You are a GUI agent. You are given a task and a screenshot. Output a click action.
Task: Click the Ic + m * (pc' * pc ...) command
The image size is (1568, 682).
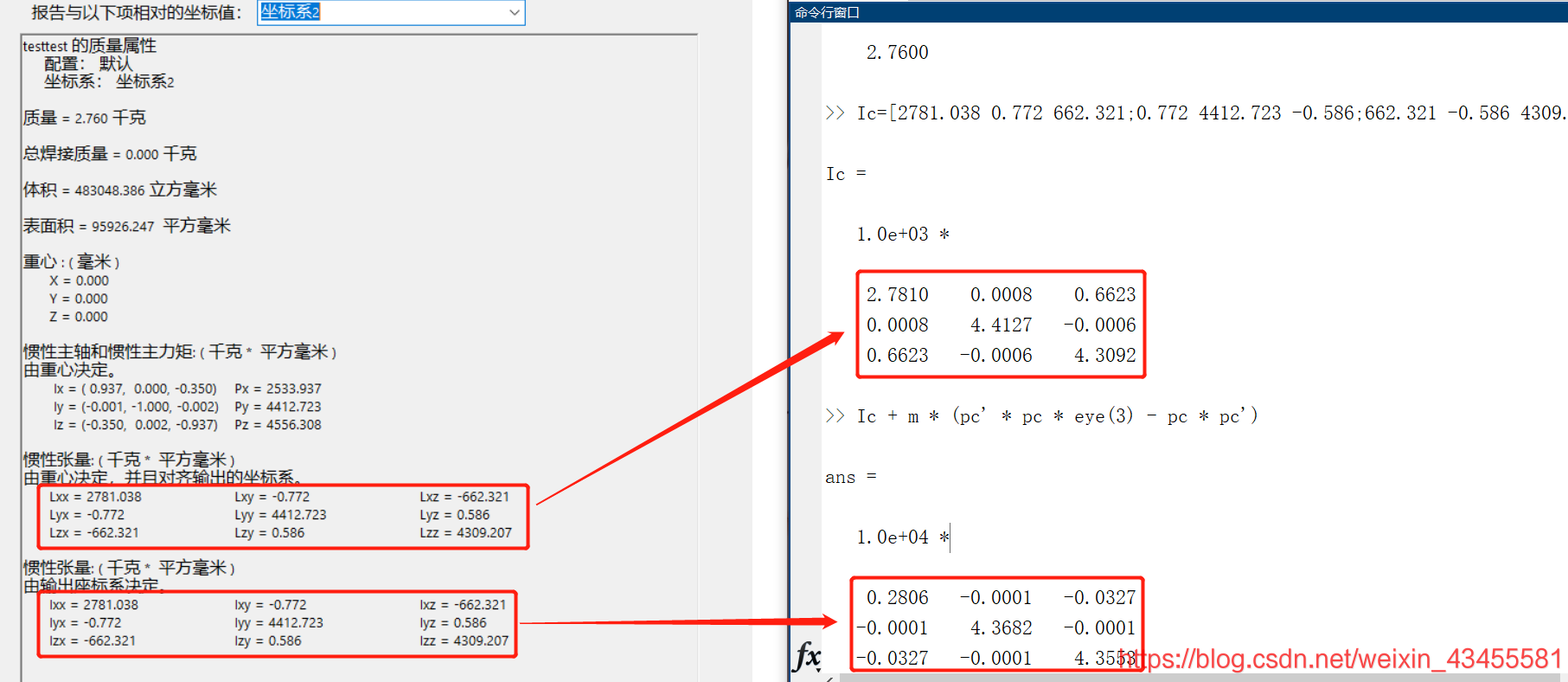pyautogui.click(x=1042, y=416)
